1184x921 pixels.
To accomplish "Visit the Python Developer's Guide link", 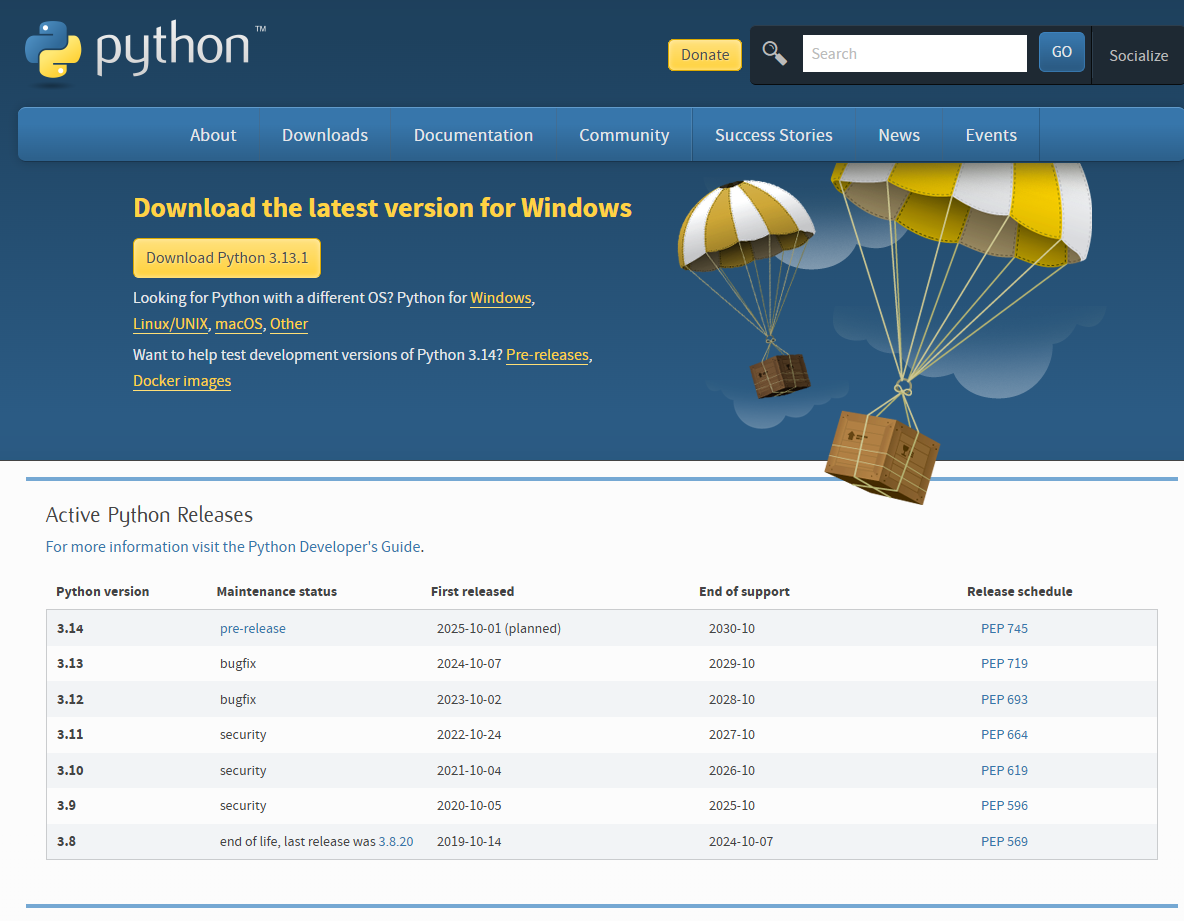I will pos(234,547).
